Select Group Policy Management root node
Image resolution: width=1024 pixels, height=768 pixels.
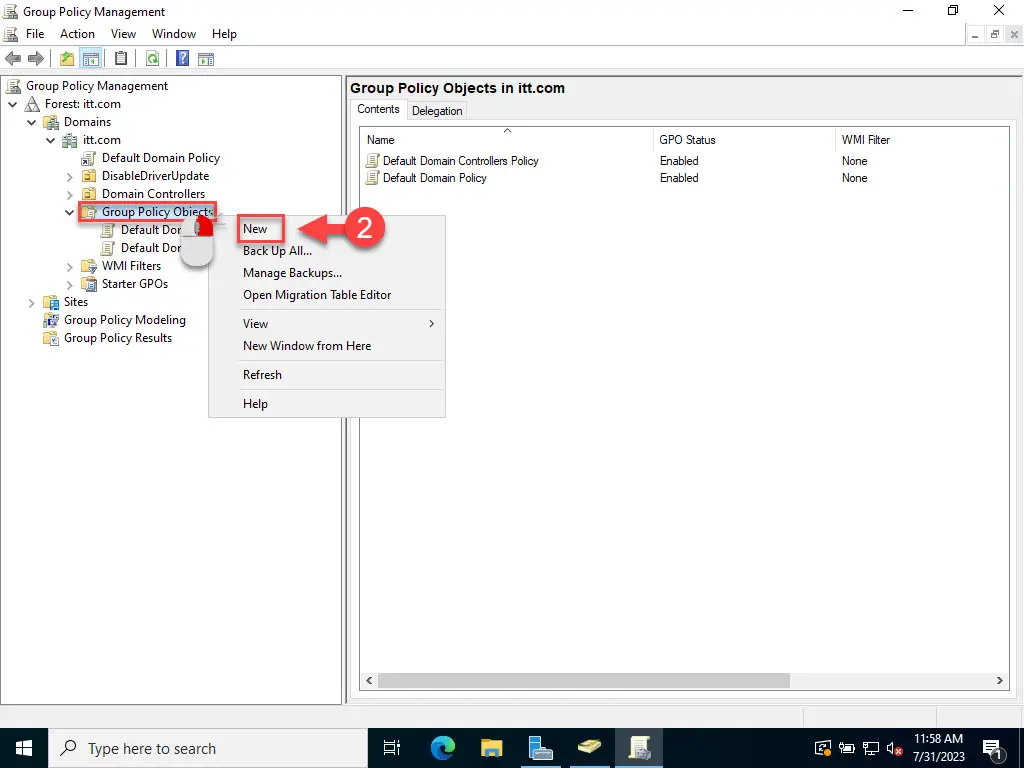(x=97, y=86)
